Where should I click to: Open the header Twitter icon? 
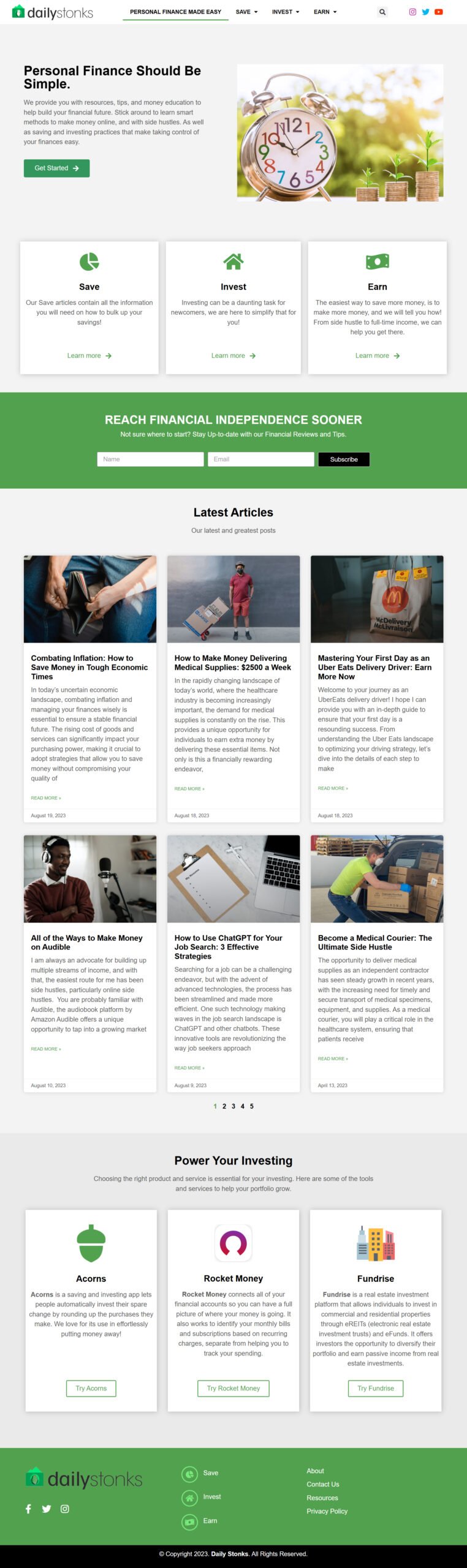(x=425, y=12)
